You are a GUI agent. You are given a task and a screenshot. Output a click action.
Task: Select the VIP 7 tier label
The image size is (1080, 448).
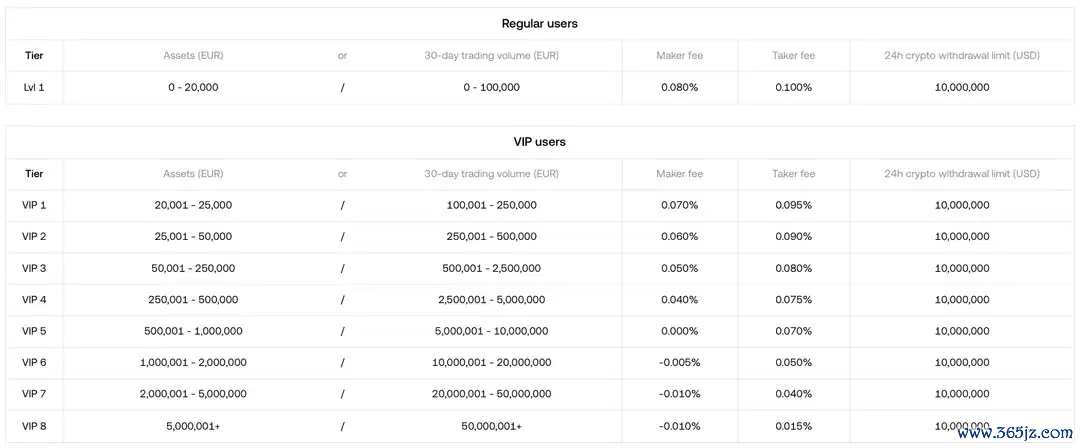pos(34,394)
